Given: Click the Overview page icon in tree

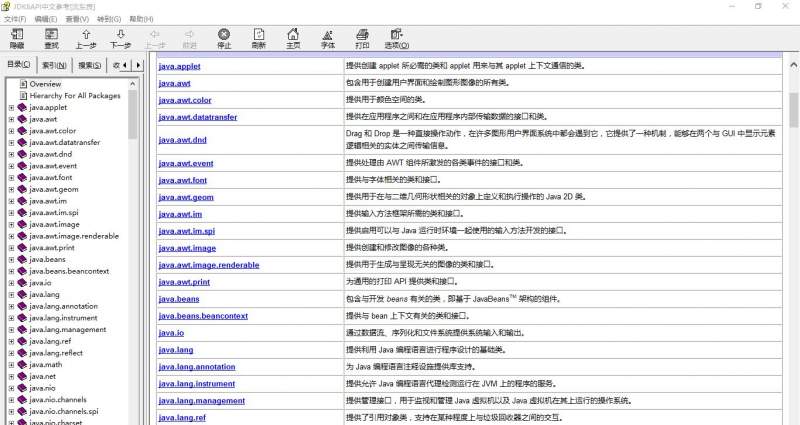Looking at the screenshot, I should coord(23,84).
